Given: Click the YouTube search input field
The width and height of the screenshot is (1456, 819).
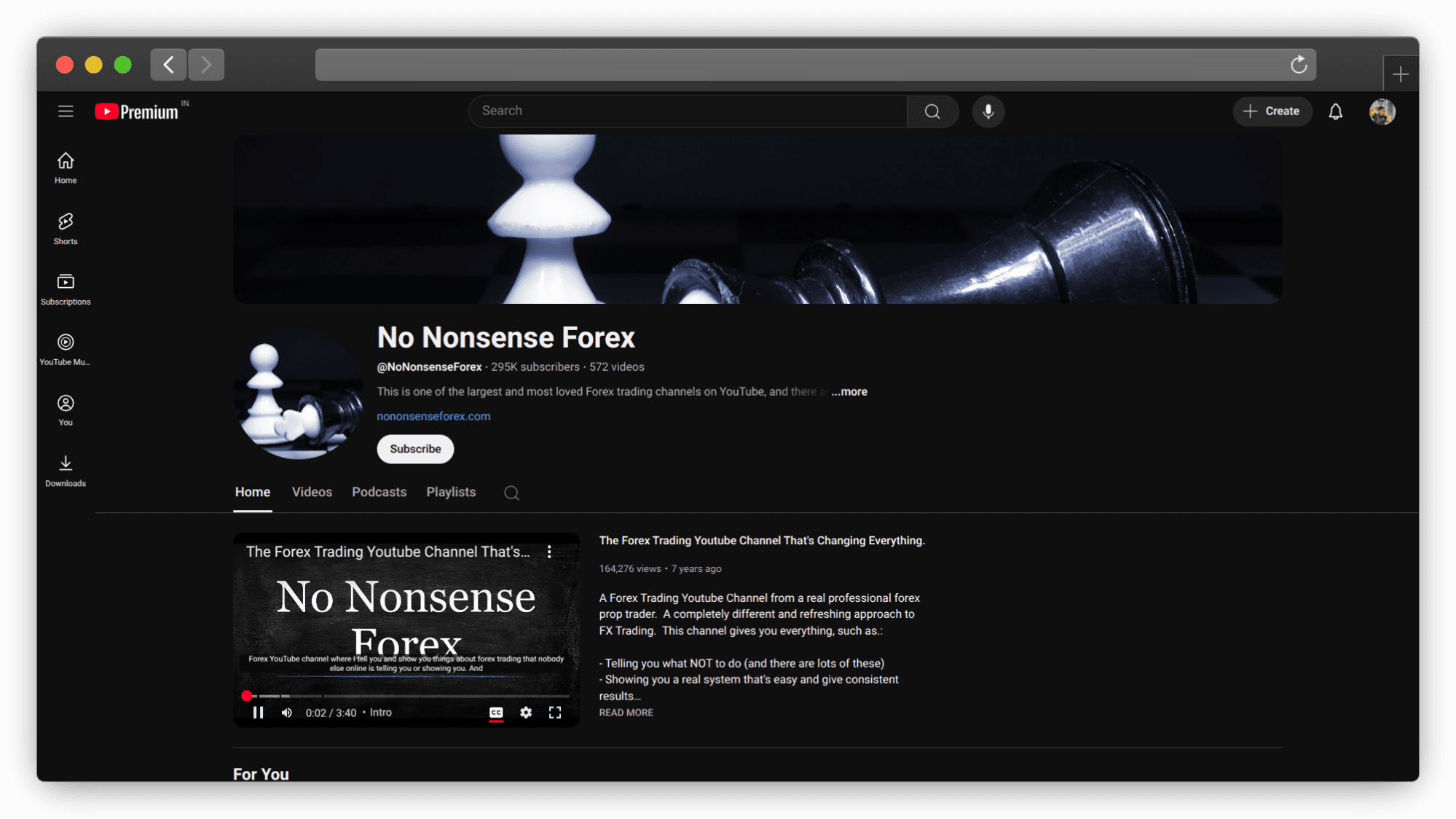Looking at the screenshot, I should tap(688, 111).
